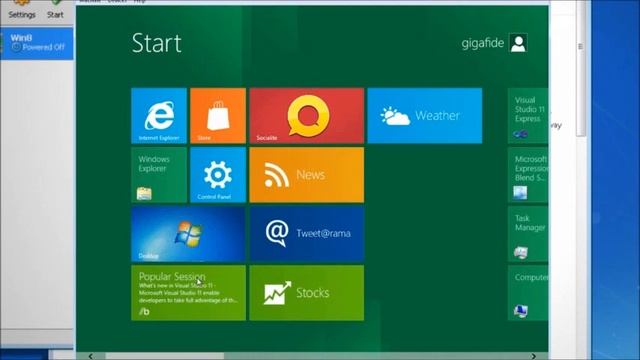Launch the Visual Studio 11 Express tile
This screenshot has width=640, height=360.
tap(528, 116)
